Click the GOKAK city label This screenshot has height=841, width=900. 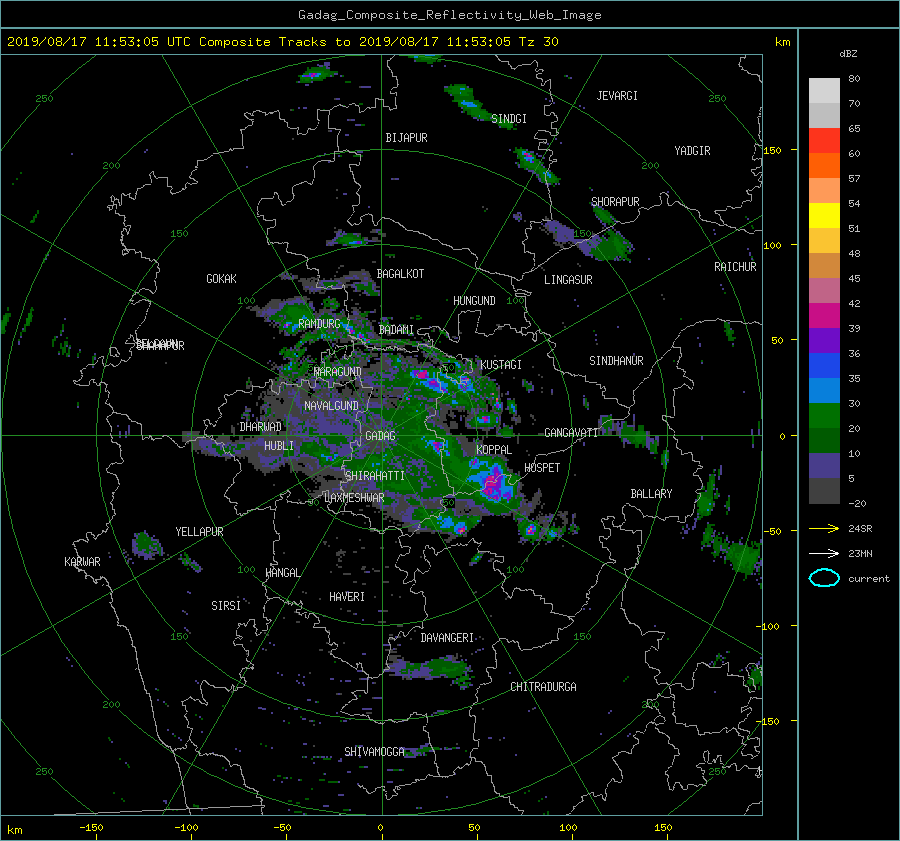(222, 279)
